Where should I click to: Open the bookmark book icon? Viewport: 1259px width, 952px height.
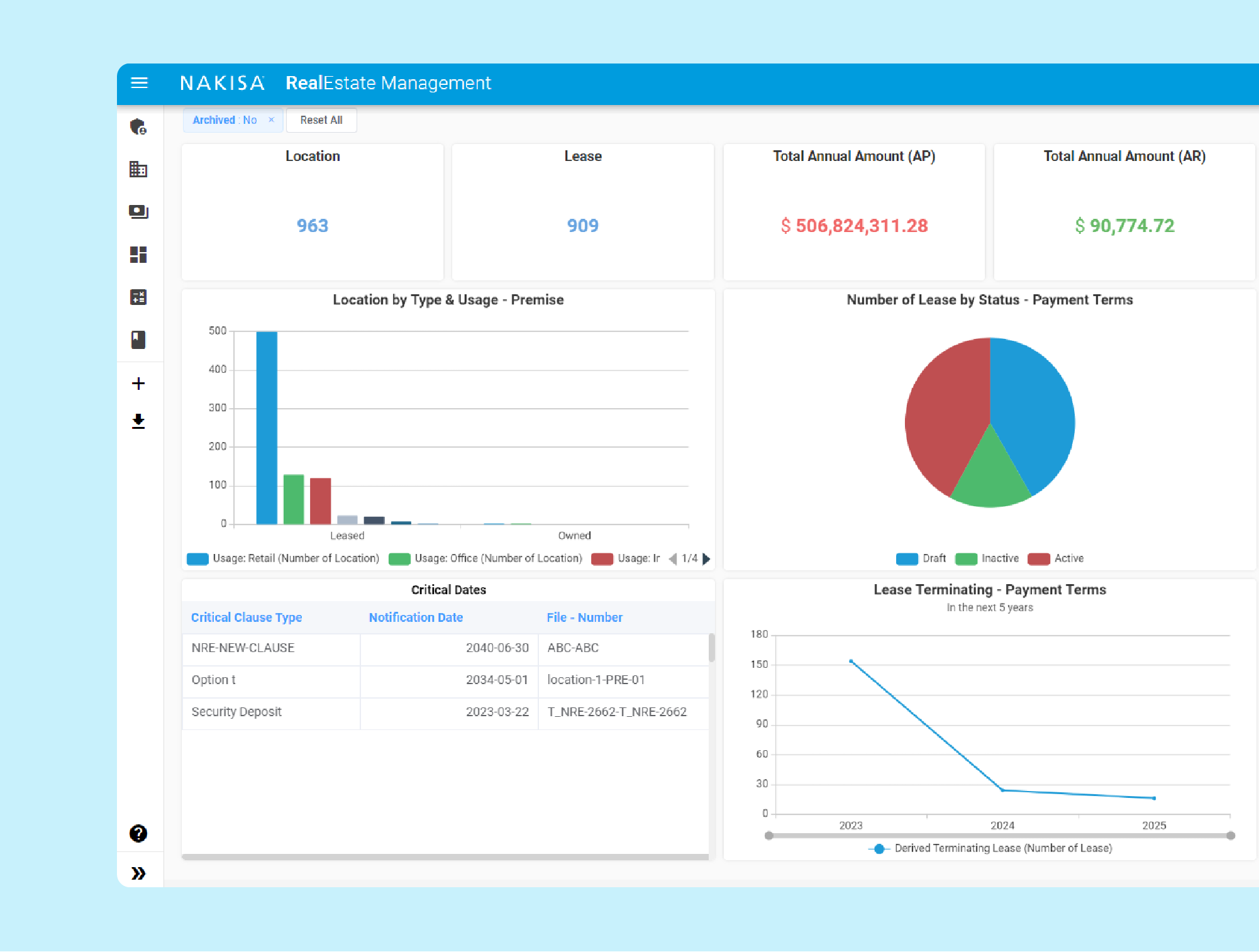(138, 340)
